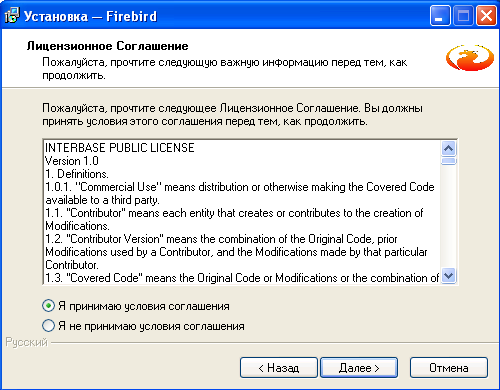
Task: Minimize the Firebird setup window
Action: click(440, 16)
